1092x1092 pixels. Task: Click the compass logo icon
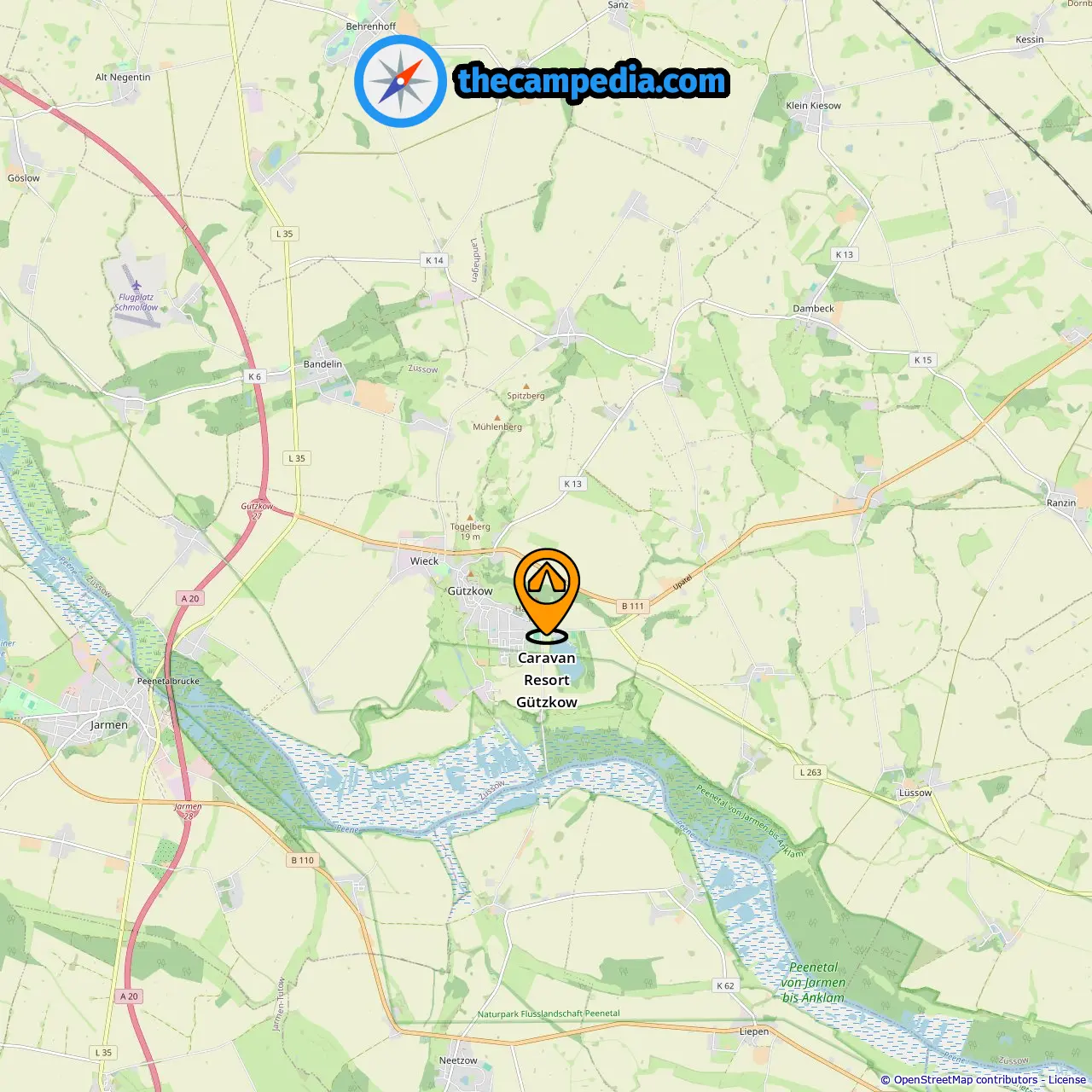[x=400, y=81]
